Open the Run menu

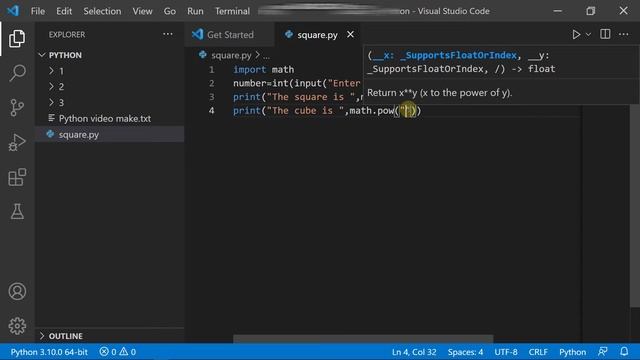pos(195,11)
